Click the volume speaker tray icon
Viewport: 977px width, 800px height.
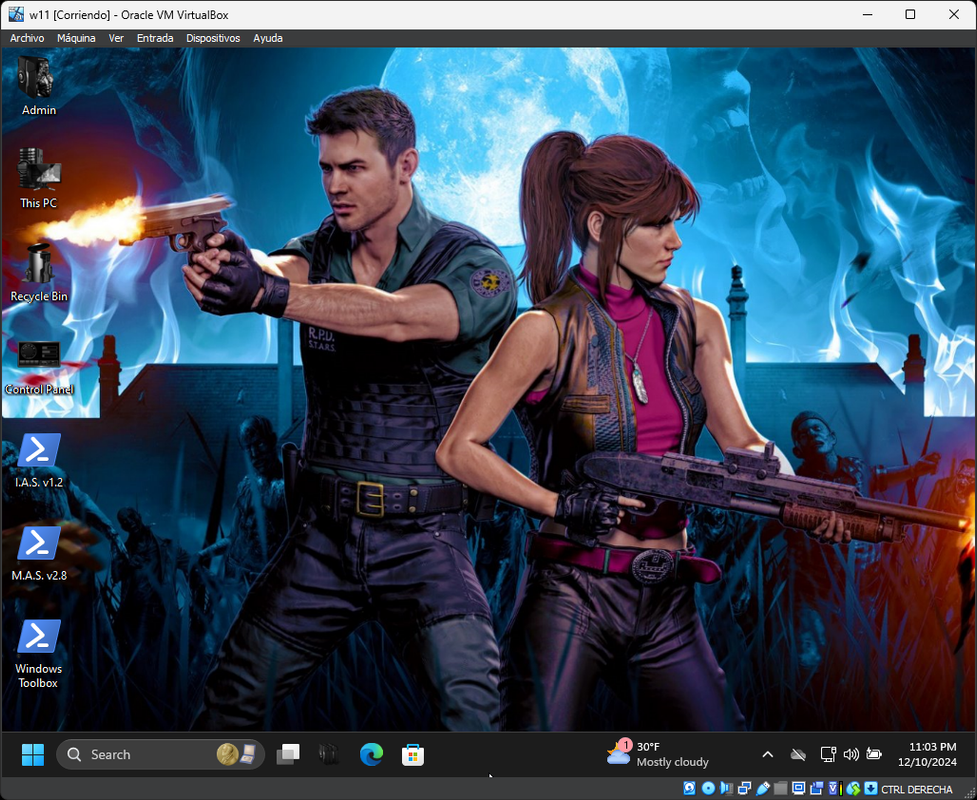[851, 755]
